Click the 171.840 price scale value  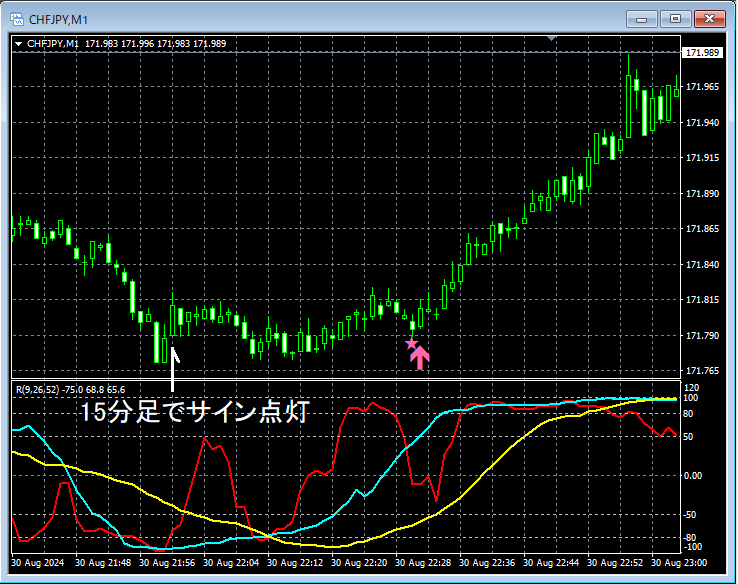click(702, 264)
